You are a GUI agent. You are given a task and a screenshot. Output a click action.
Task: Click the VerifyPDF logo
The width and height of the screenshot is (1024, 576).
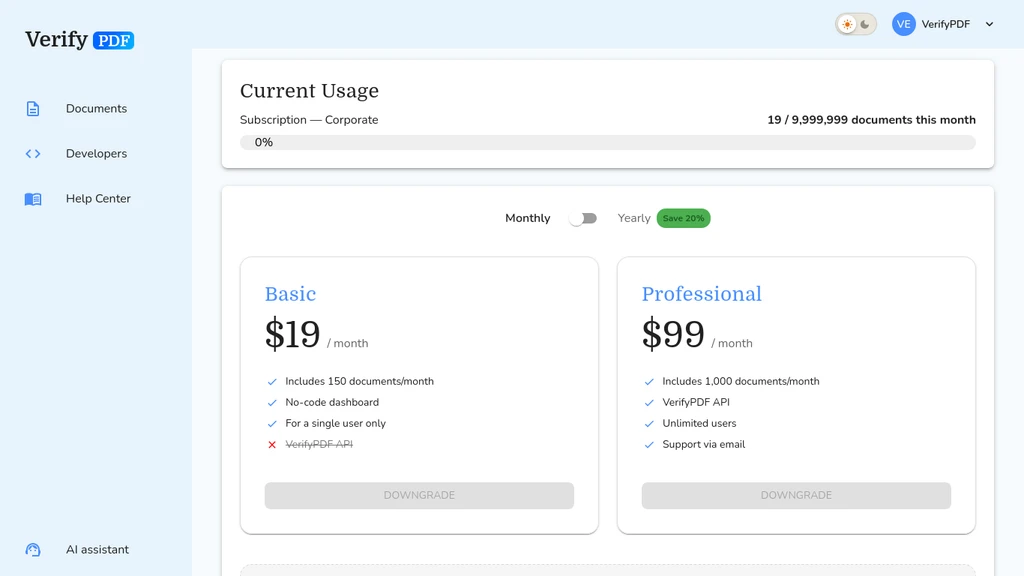pyautogui.click(x=80, y=40)
